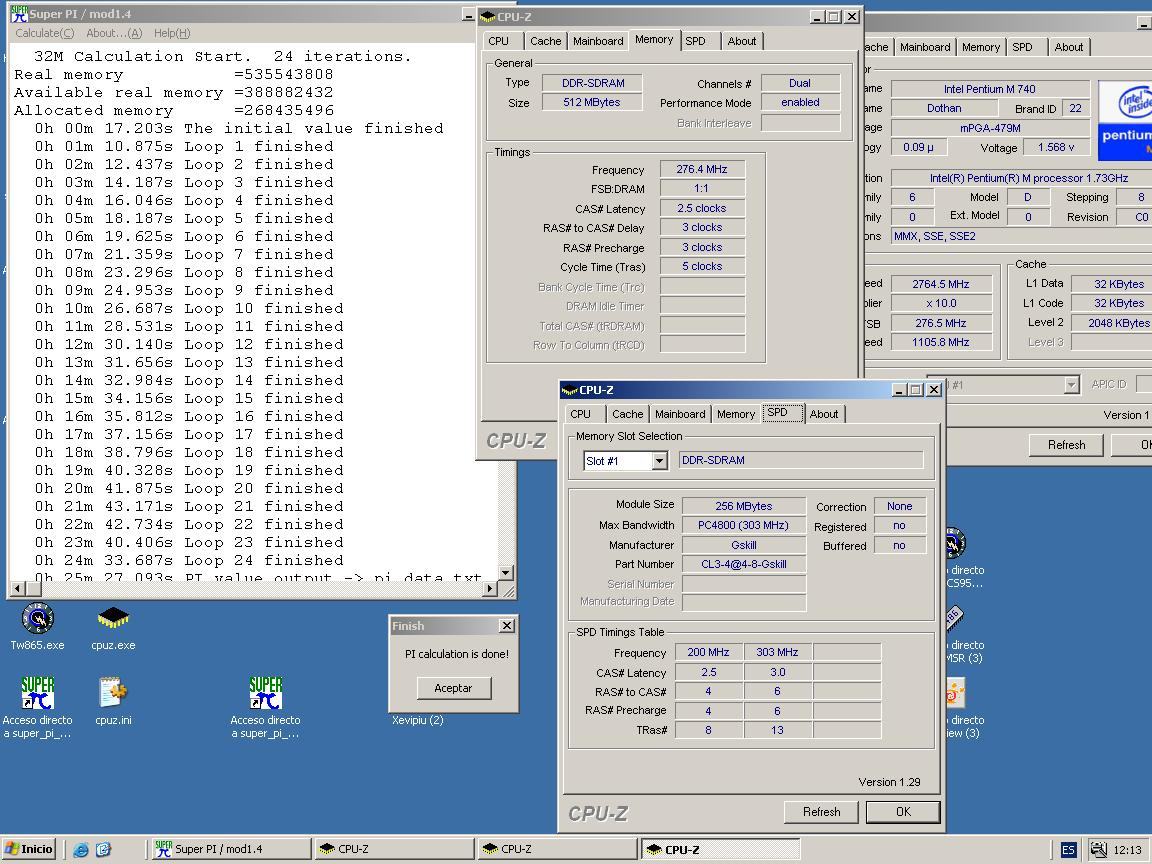Switch to Super PI / mod1.4 taskbar button
This screenshot has height=864, width=1152.
(230, 849)
